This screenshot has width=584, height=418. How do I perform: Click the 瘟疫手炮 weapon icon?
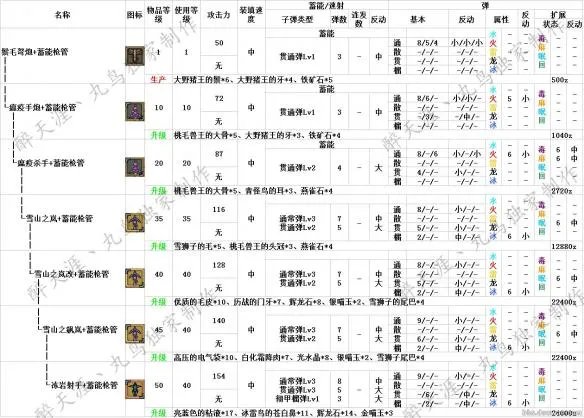[x=135, y=111]
